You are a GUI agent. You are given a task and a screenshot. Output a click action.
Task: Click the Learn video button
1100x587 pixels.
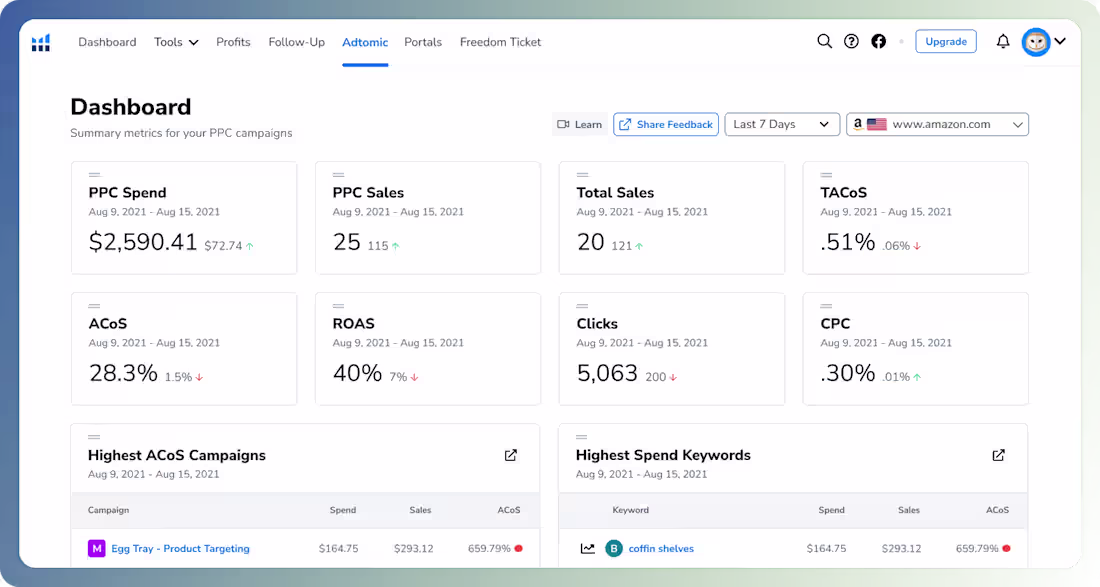click(580, 124)
